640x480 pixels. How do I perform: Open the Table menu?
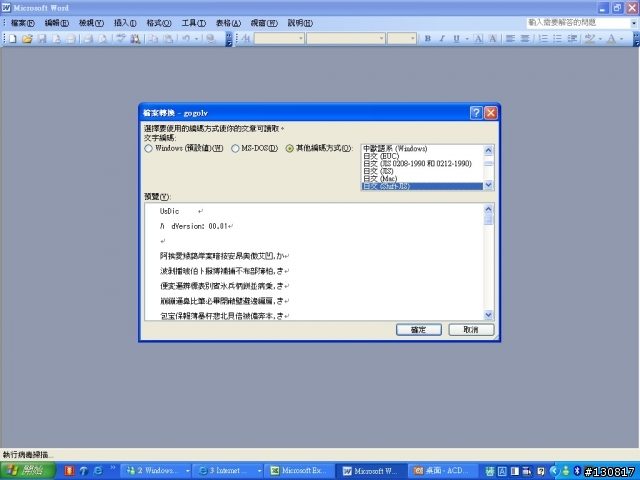(x=229, y=23)
